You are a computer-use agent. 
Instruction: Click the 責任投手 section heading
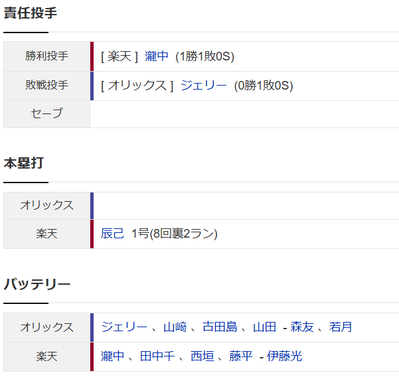30,13
